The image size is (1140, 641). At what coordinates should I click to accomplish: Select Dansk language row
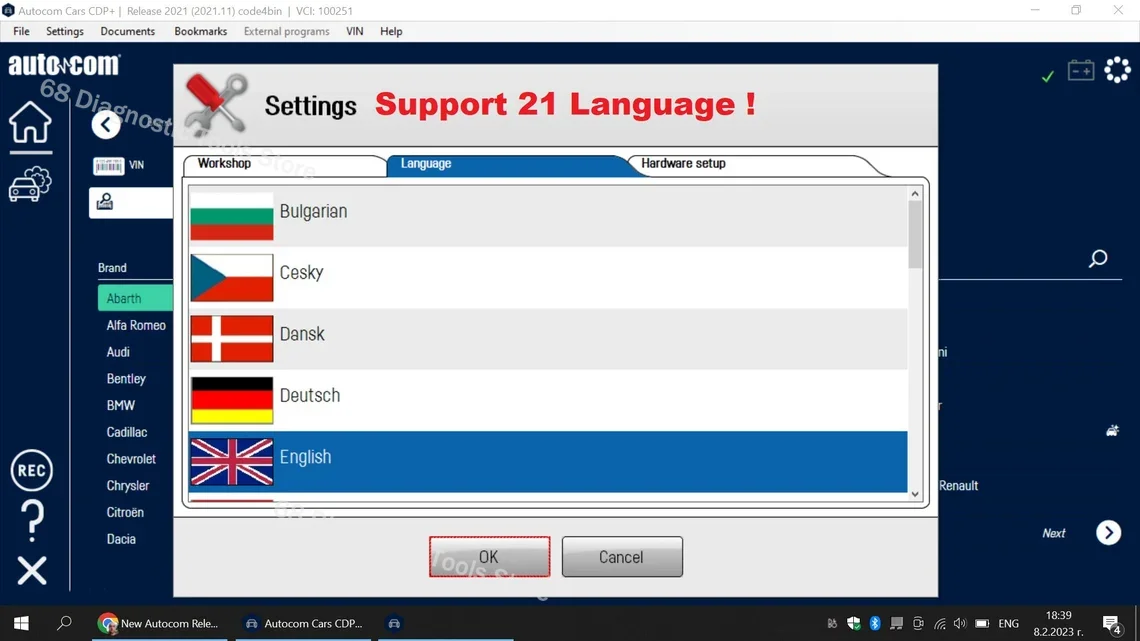[548, 339]
